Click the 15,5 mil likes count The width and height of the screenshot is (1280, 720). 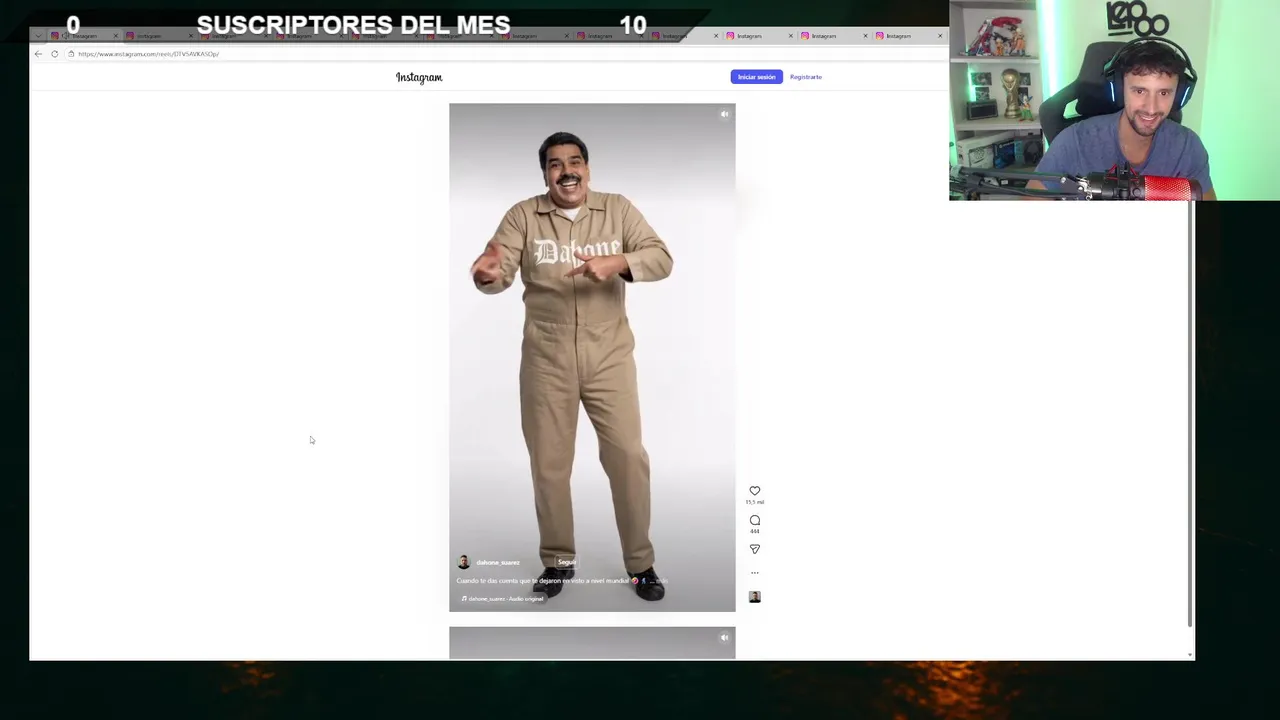pos(755,502)
